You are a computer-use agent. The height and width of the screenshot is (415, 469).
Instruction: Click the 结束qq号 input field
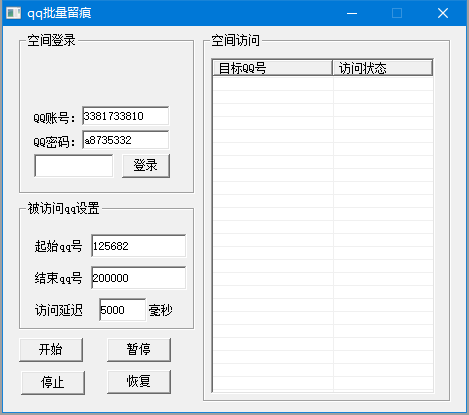(138, 278)
